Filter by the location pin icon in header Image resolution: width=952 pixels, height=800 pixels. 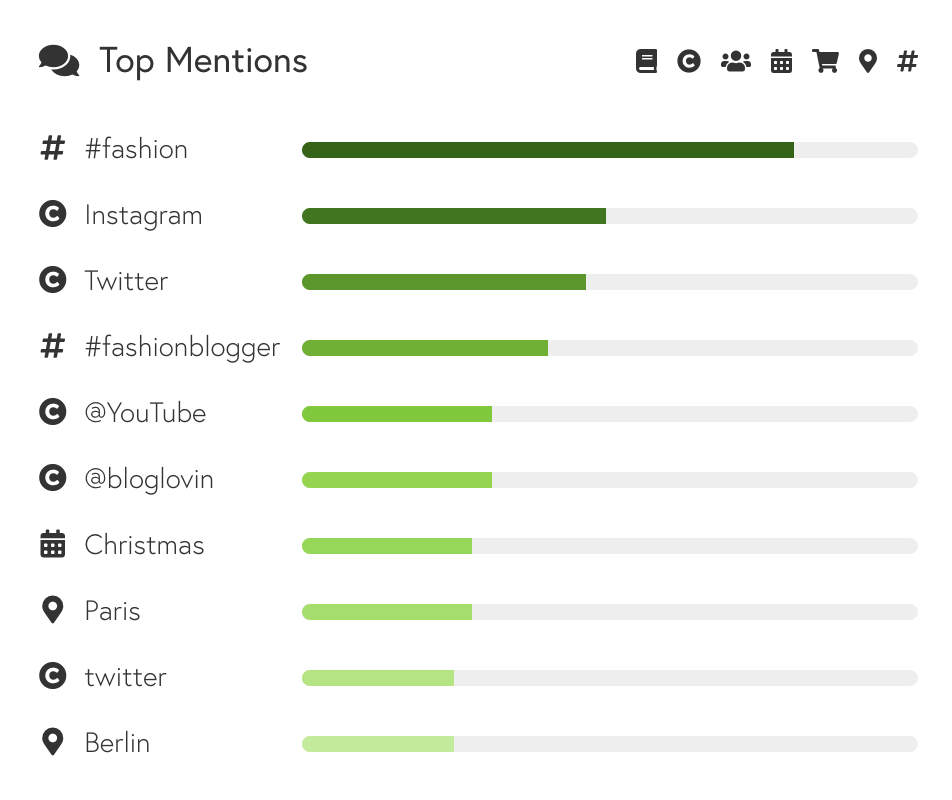(868, 61)
